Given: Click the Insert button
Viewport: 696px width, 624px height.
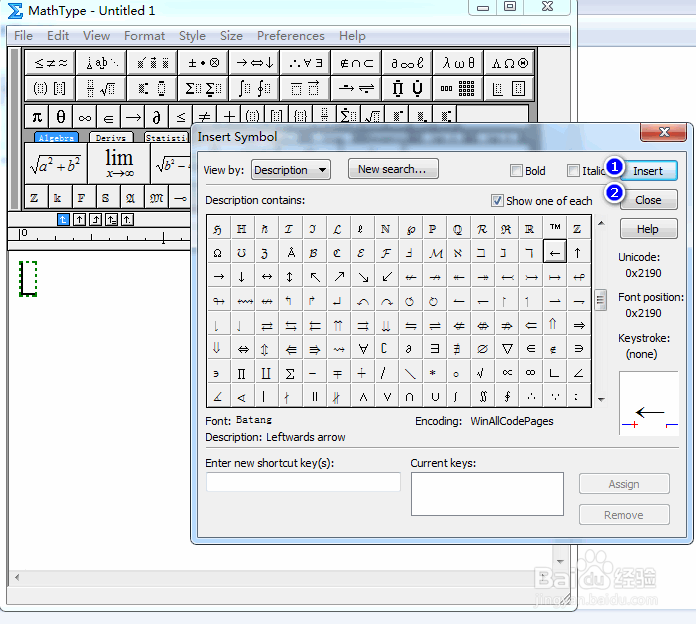Looking at the screenshot, I should click(x=648, y=171).
